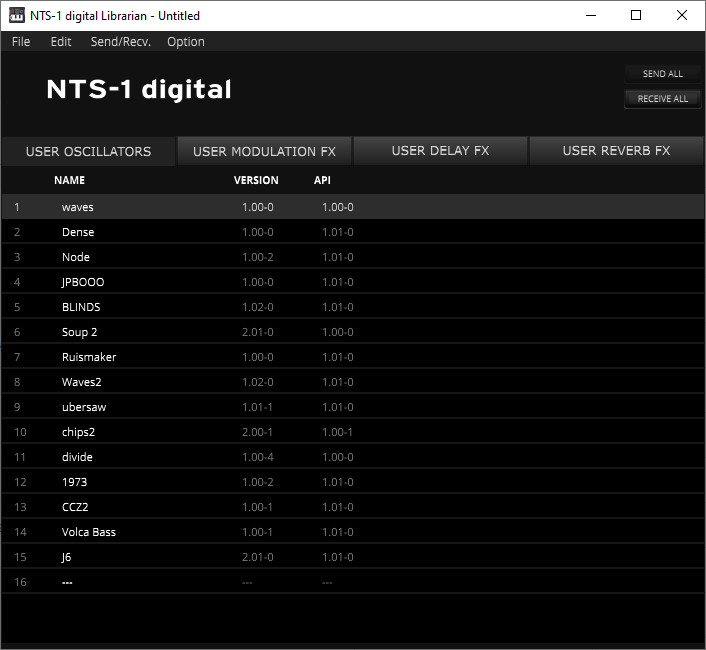This screenshot has width=706, height=650.
Task: Select the BLINDS oscillator entry
Action: [x=353, y=307]
